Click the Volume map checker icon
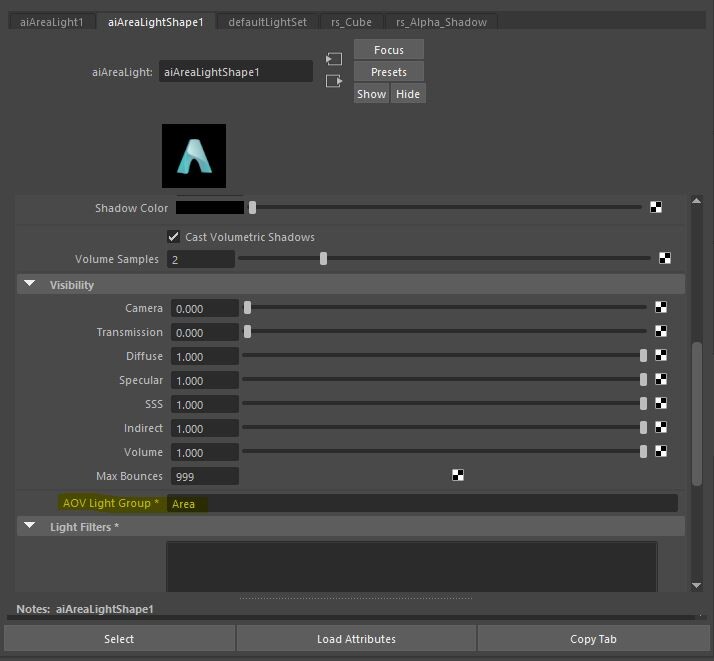This screenshot has width=714, height=661. click(x=661, y=451)
